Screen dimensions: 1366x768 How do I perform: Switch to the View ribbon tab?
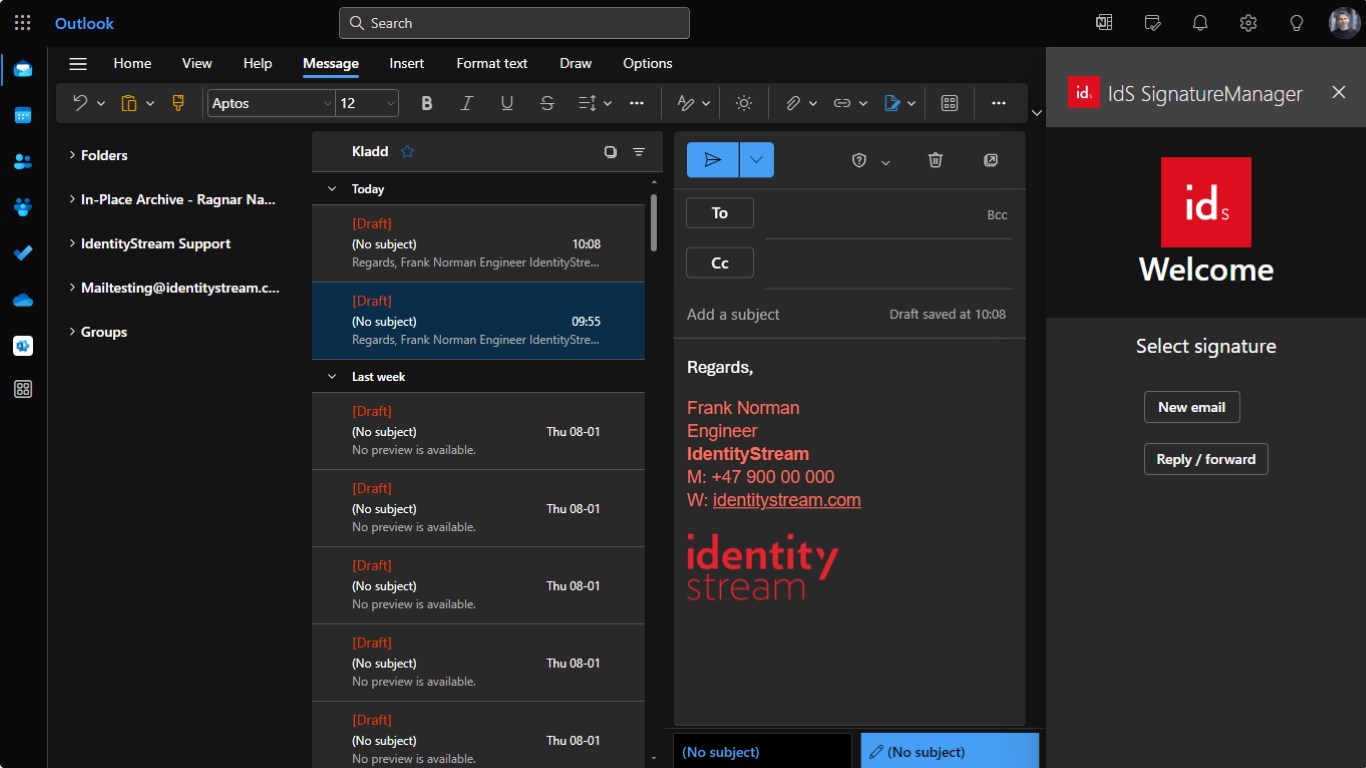[197, 63]
